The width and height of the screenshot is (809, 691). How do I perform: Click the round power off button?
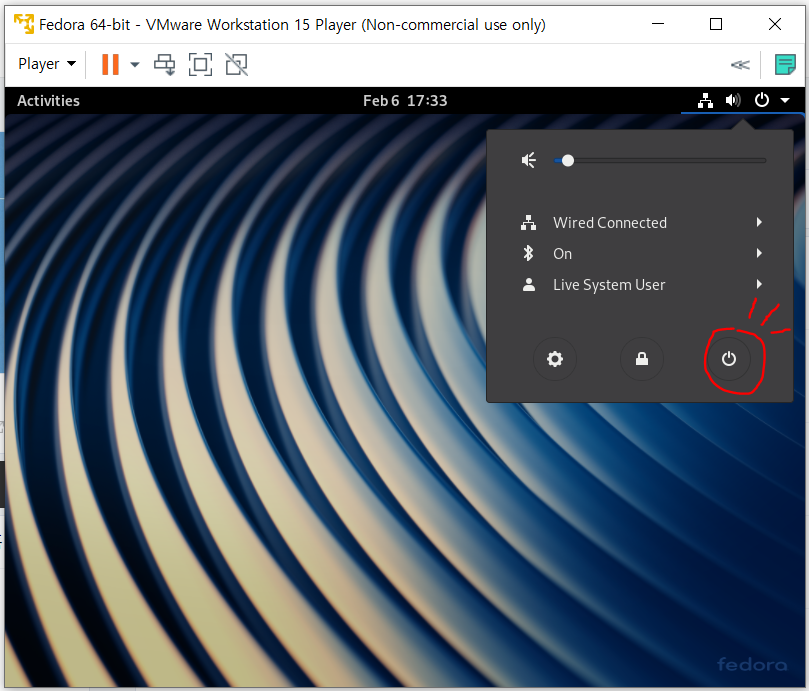729,359
